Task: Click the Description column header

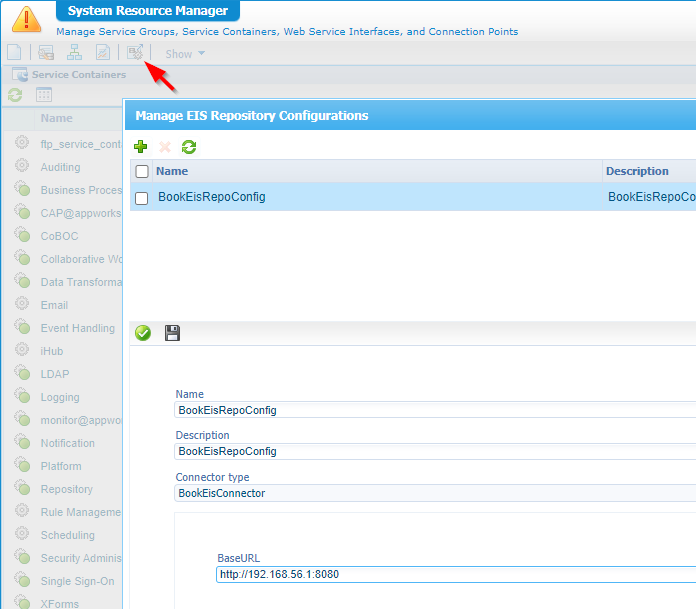Action: pyautogui.click(x=637, y=171)
